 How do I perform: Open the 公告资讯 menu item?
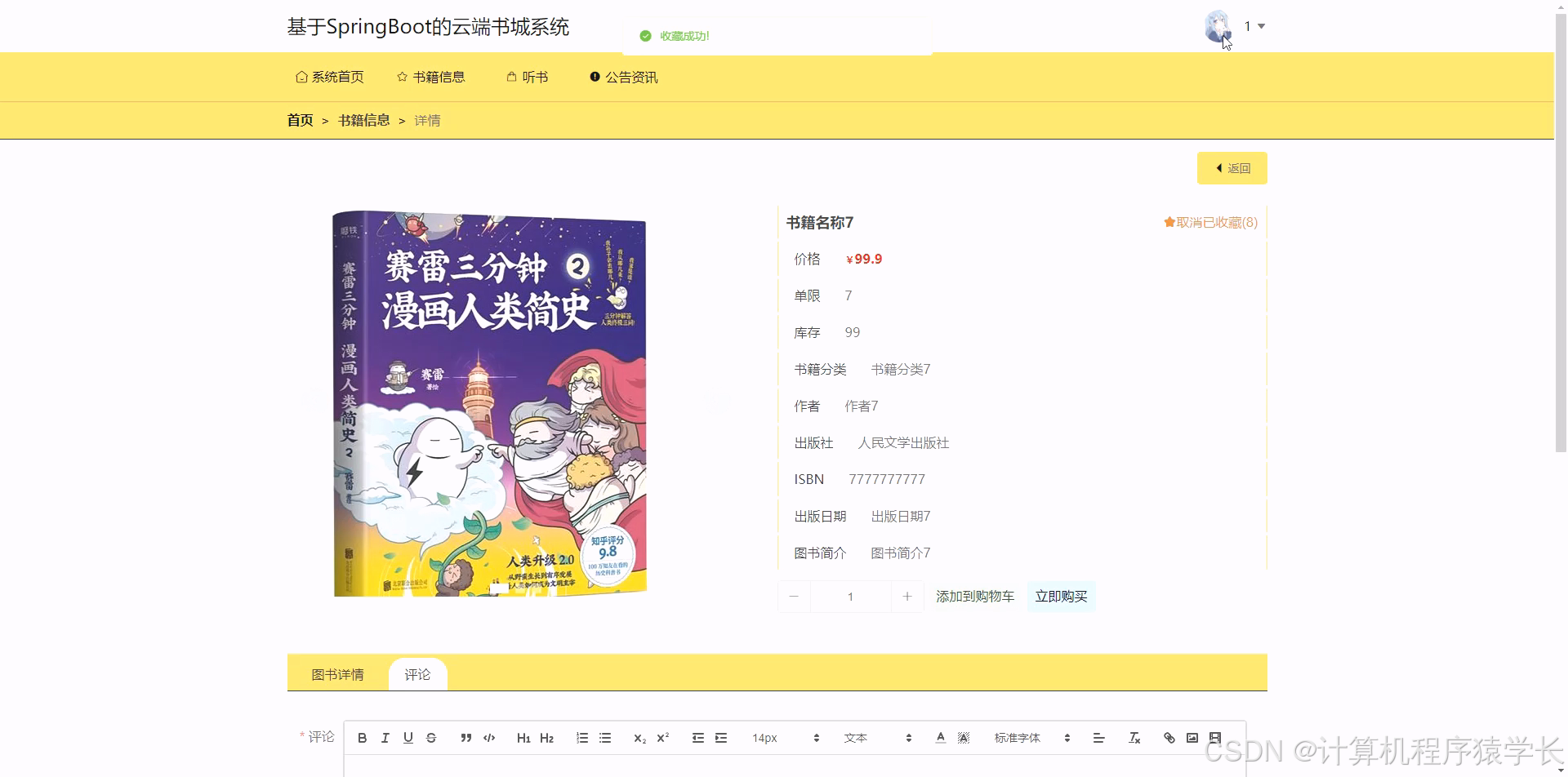(631, 77)
